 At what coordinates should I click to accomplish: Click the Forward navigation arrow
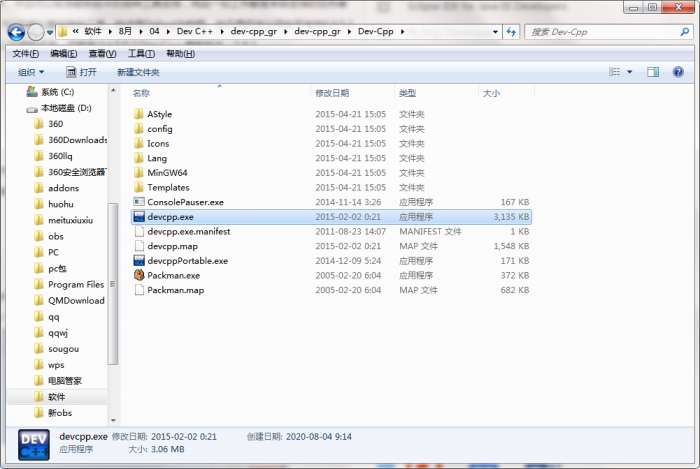click(36, 32)
